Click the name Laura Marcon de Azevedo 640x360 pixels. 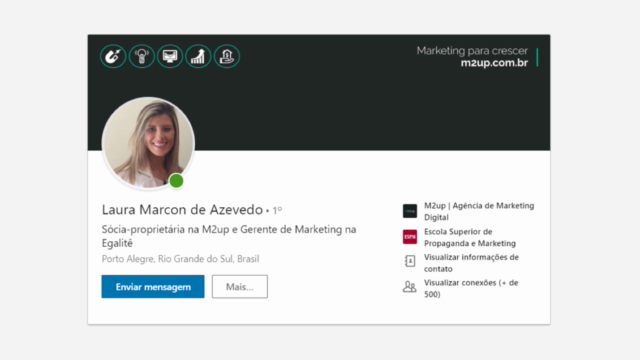click(182, 210)
